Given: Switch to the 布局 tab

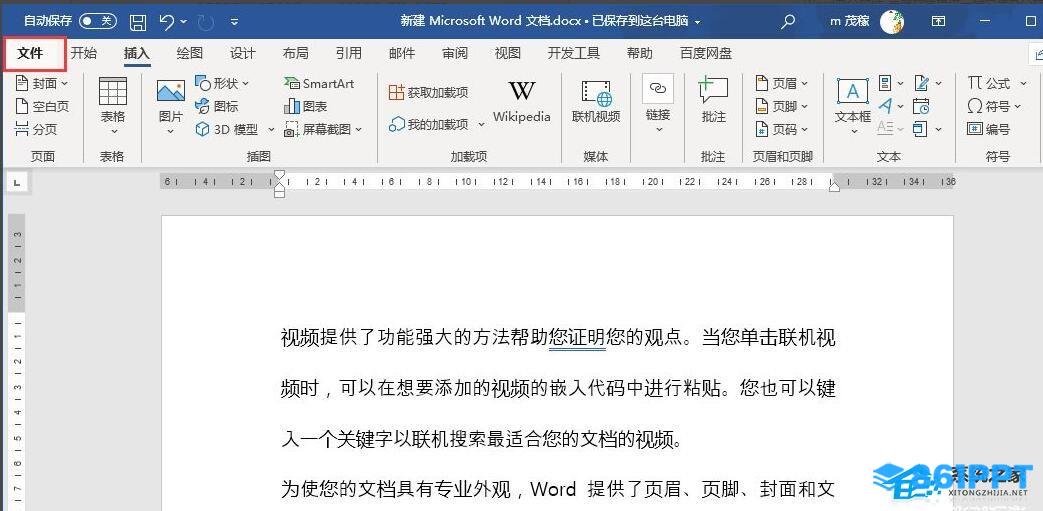Looking at the screenshot, I should tap(295, 53).
